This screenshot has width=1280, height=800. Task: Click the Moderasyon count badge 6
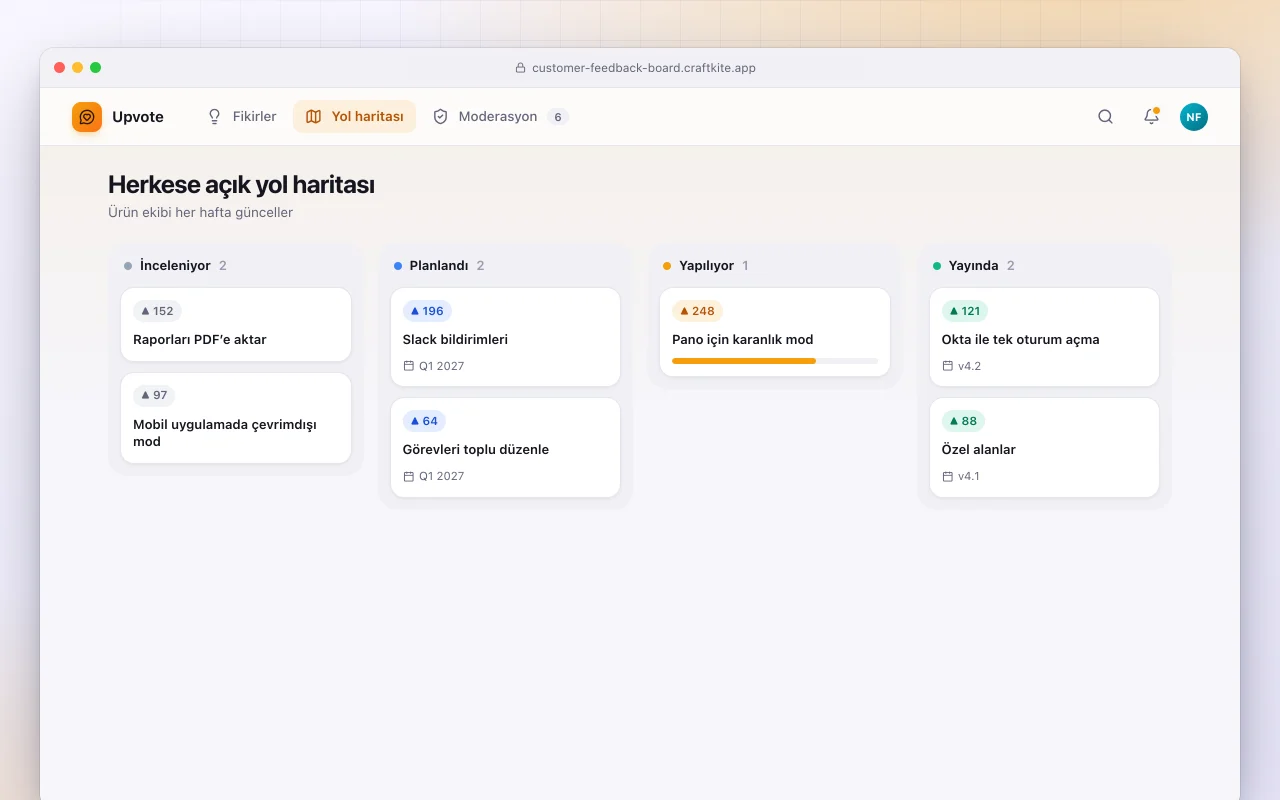(558, 117)
